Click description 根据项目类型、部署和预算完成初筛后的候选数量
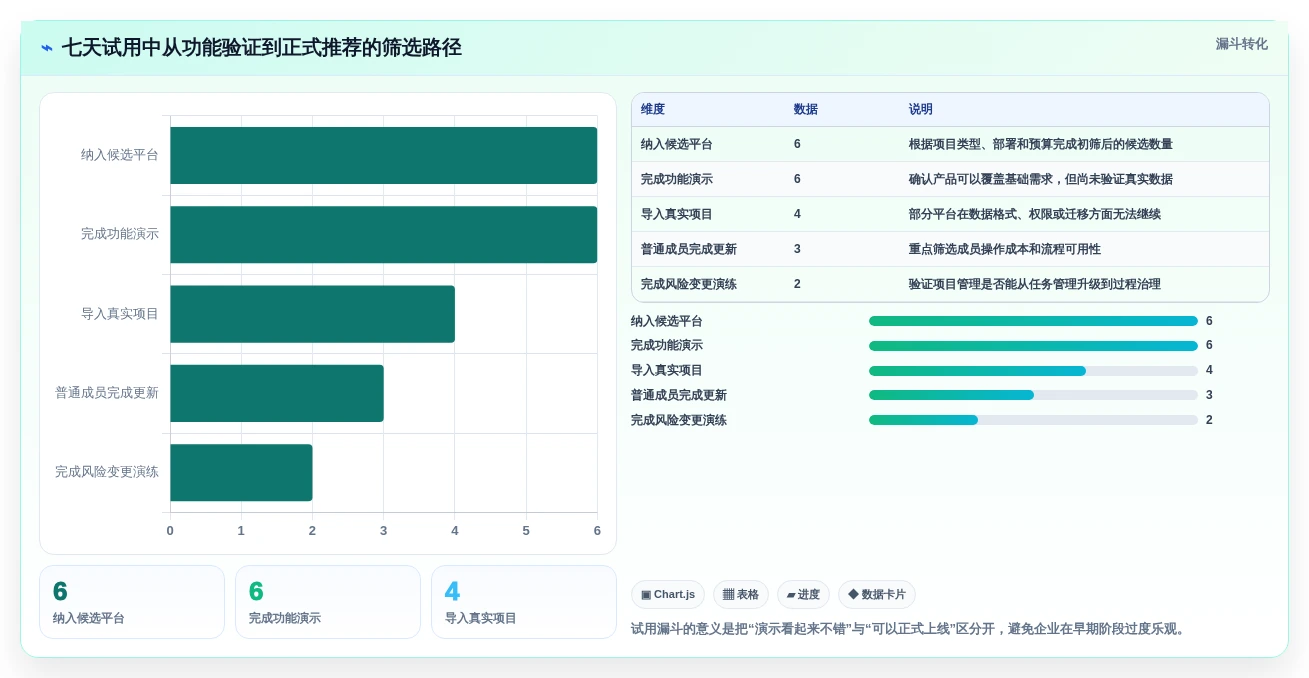Image resolution: width=1309 pixels, height=678 pixels. pyautogui.click(x=1041, y=144)
